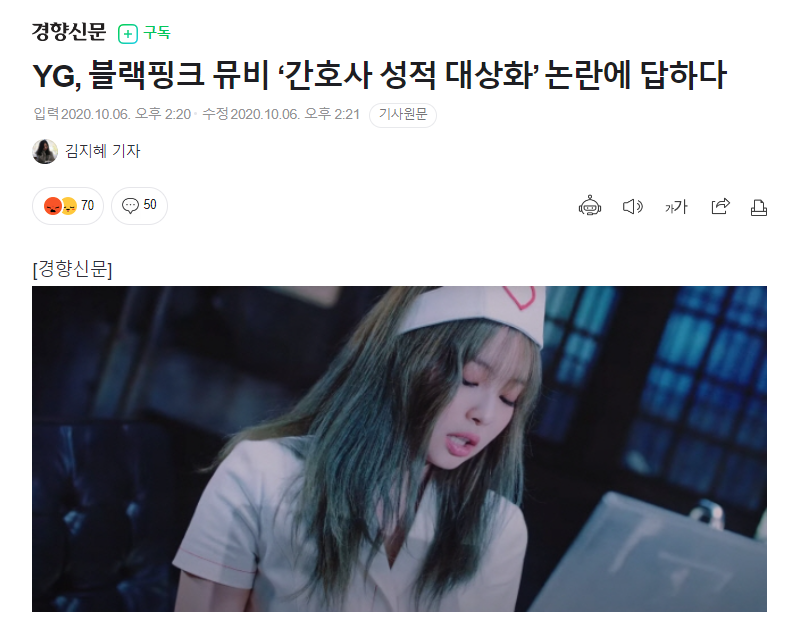Screen dimensions: 797x629
Task: Click the green plus subscribe icon
Action: (x=128, y=34)
